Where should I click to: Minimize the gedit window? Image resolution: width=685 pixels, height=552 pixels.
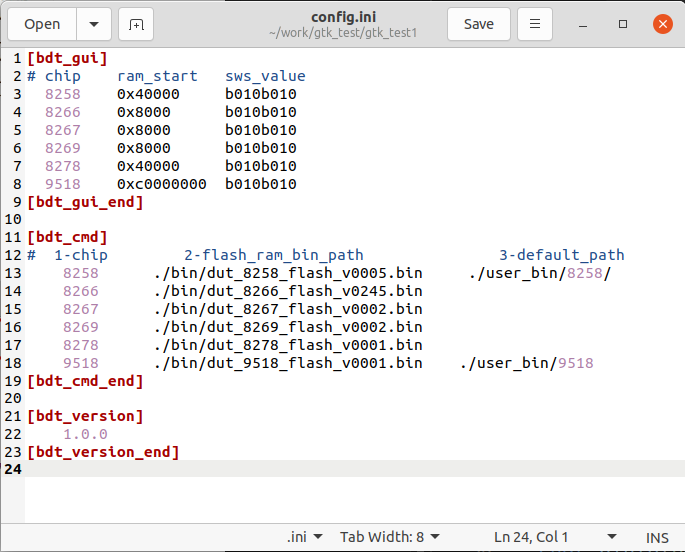[x=583, y=24]
